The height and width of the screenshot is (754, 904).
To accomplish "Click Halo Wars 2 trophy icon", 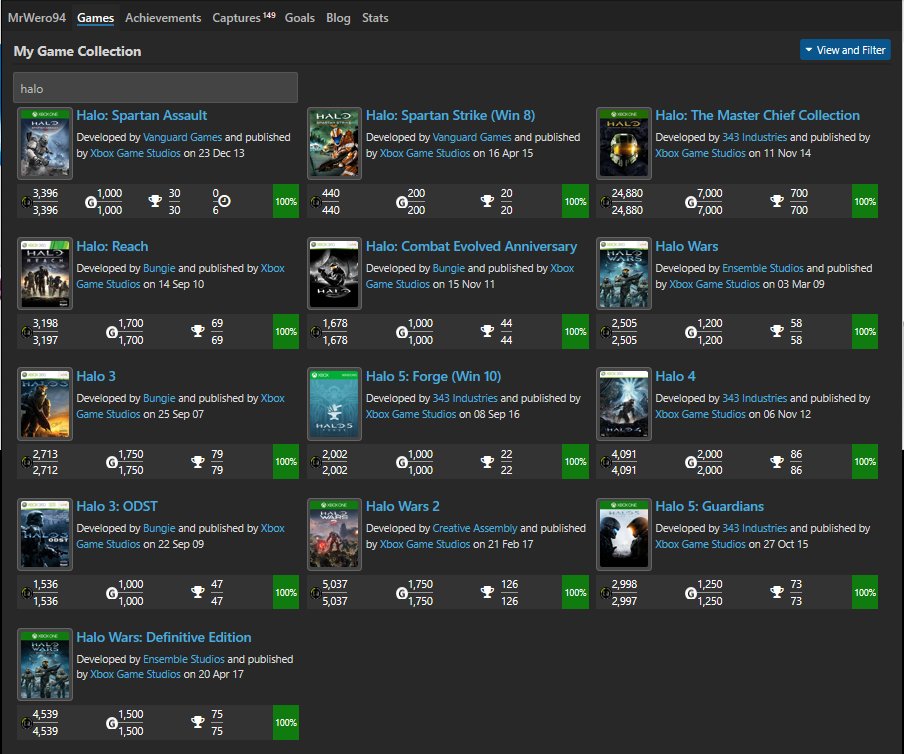I will tap(487, 592).
